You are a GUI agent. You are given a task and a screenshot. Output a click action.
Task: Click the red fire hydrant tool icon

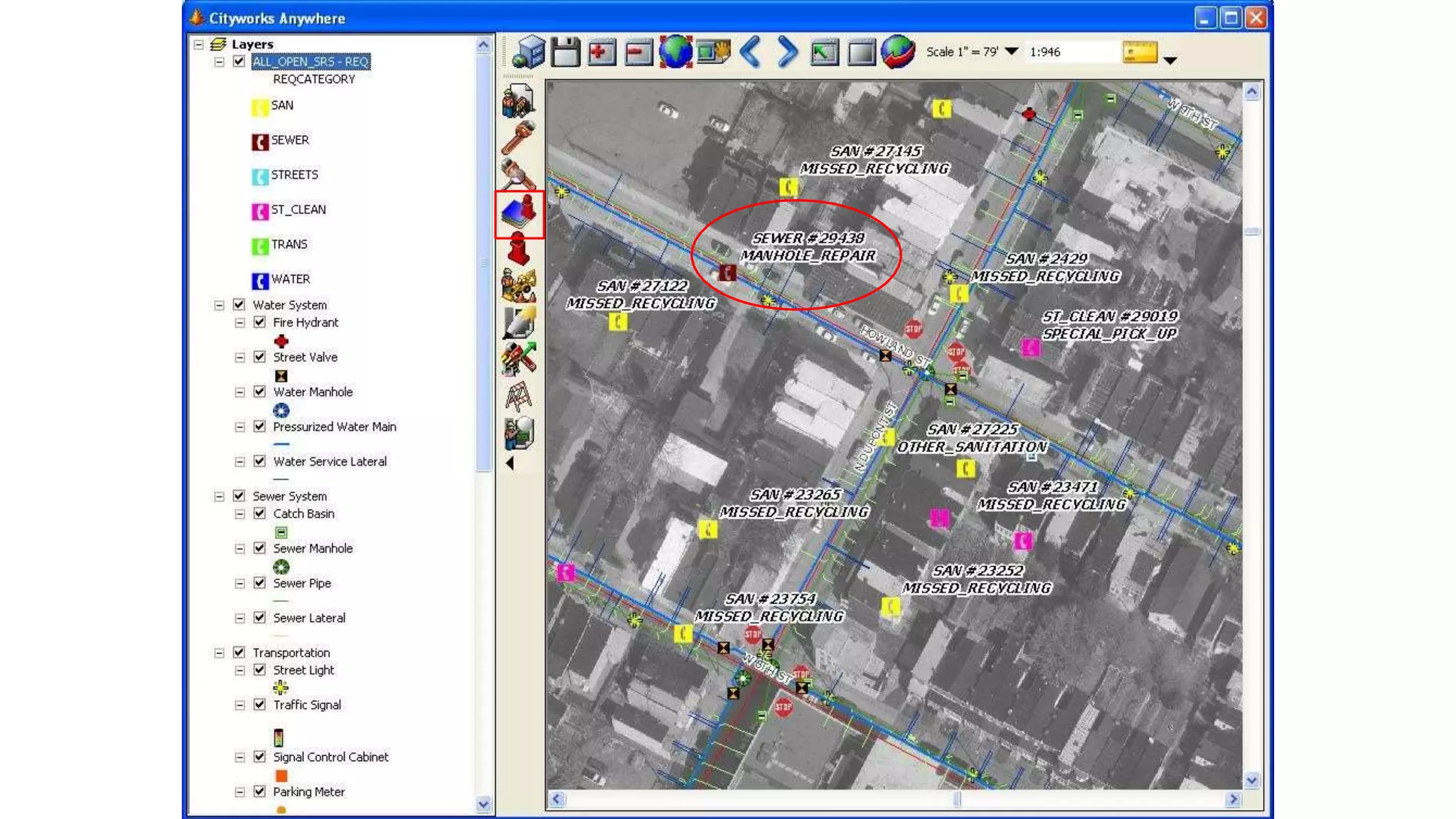(518, 250)
